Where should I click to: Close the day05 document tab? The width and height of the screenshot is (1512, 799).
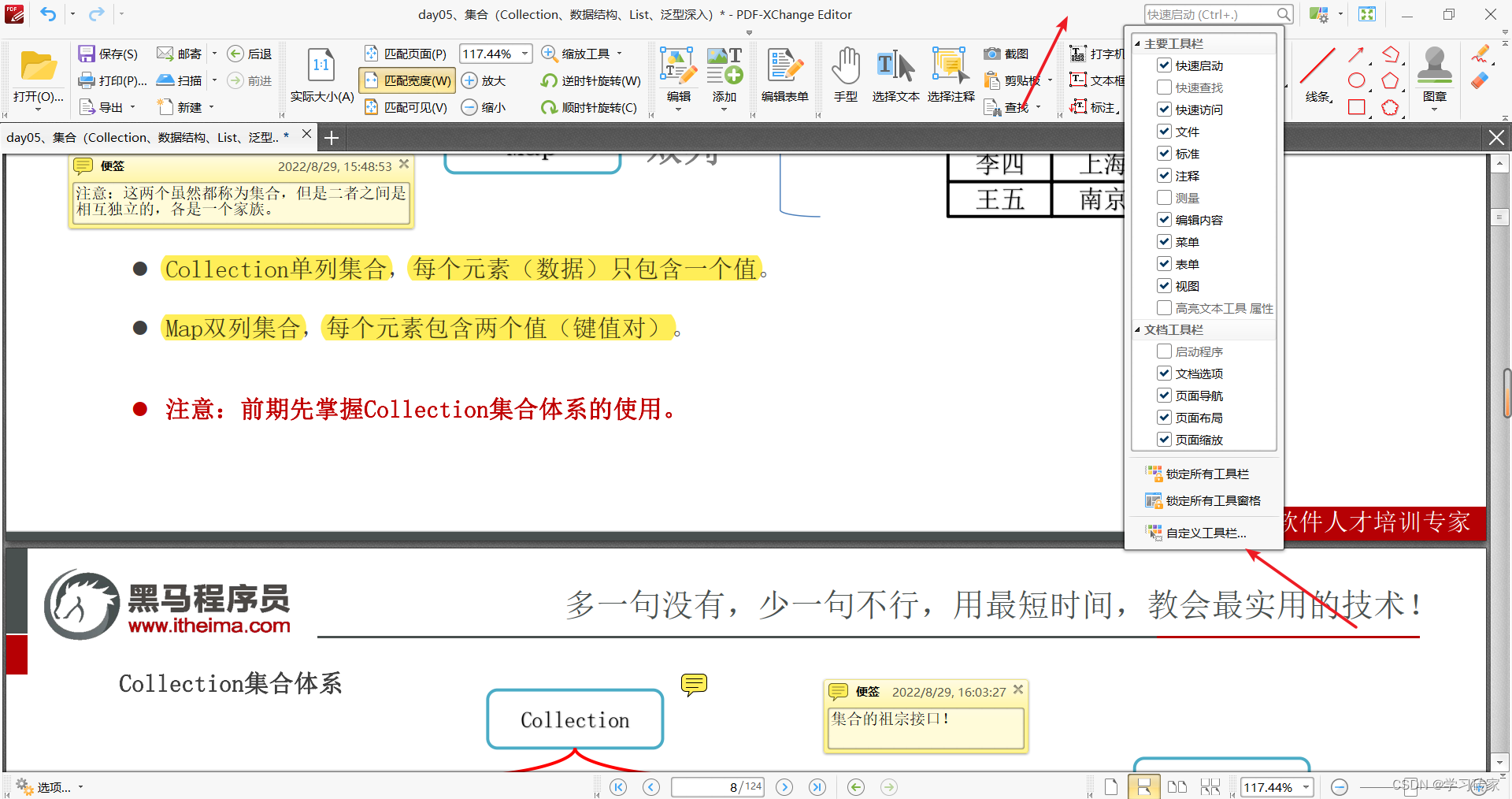coord(306,134)
